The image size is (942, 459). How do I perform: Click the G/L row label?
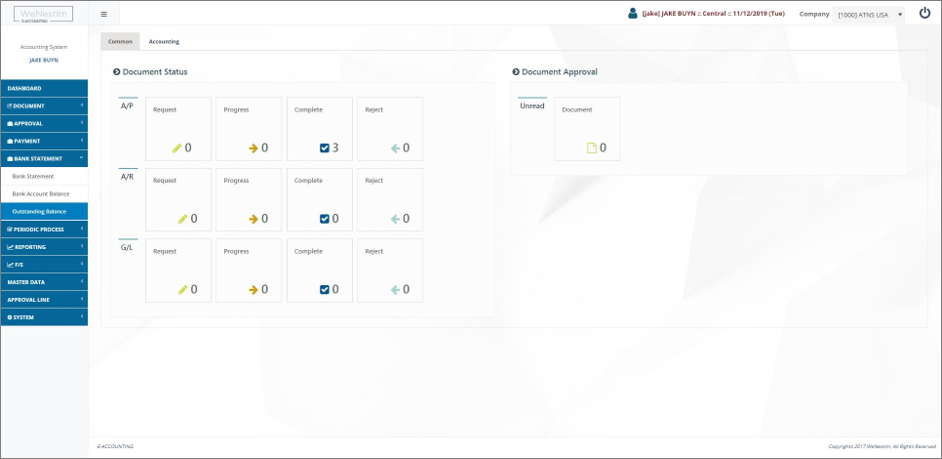(127, 248)
